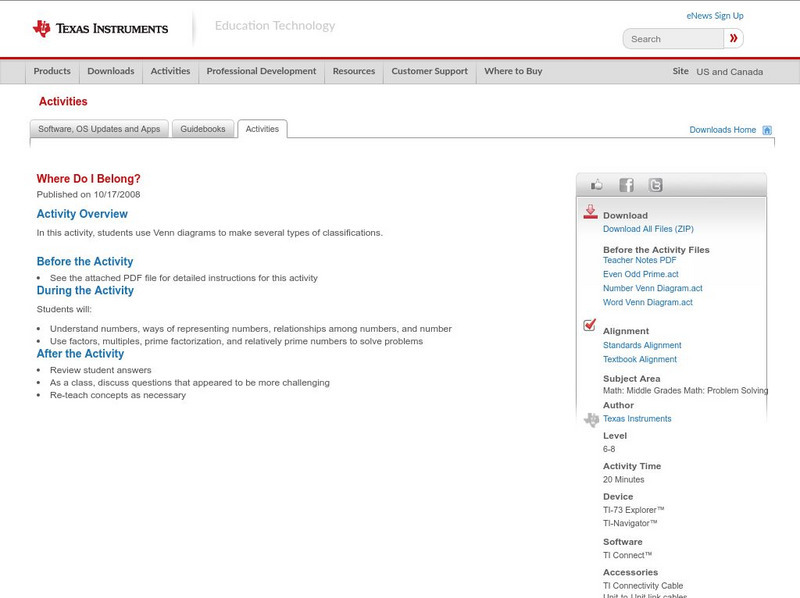The width and height of the screenshot is (800, 598).
Task: Open the Products menu
Action: point(52,71)
